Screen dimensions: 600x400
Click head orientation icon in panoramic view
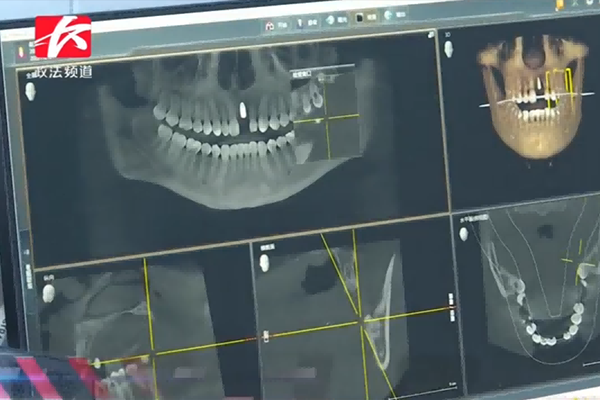click(30, 91)
